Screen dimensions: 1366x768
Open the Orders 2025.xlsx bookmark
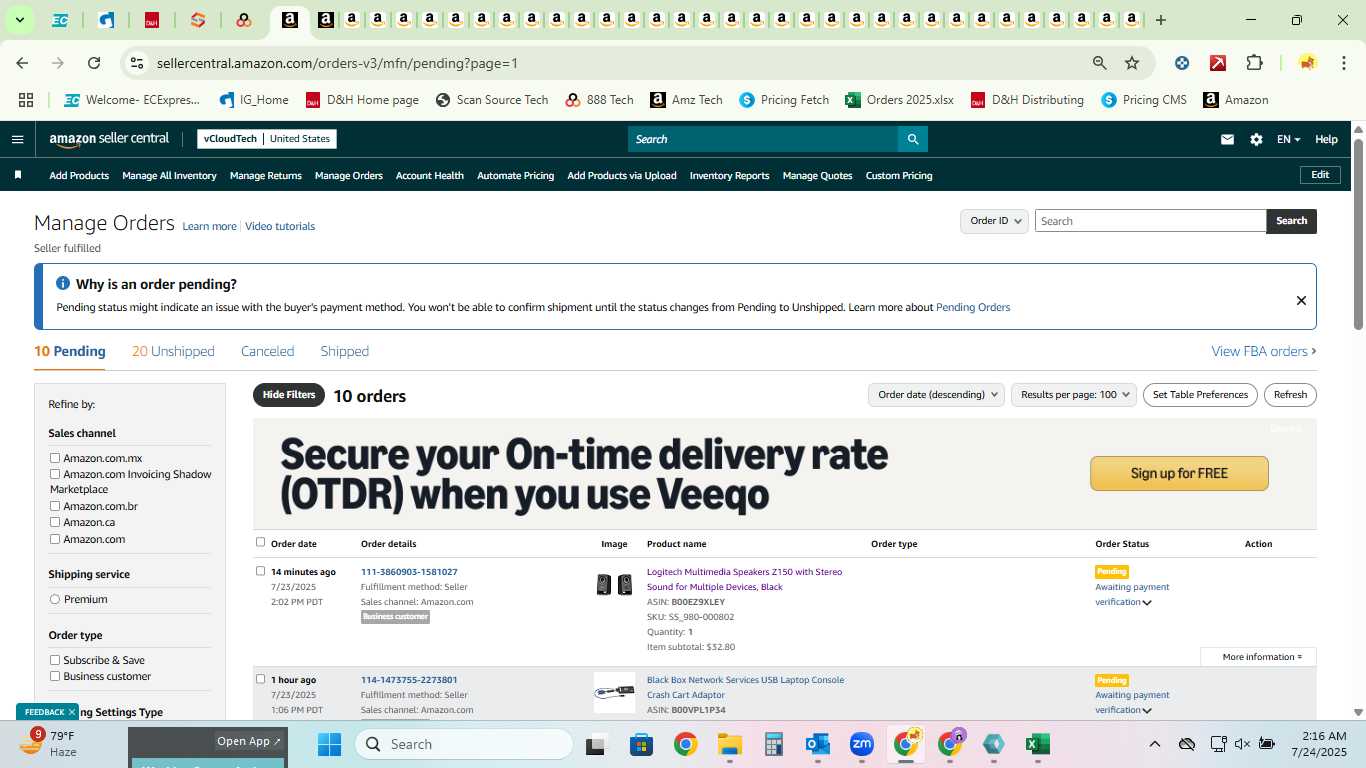tap(899, 100)
